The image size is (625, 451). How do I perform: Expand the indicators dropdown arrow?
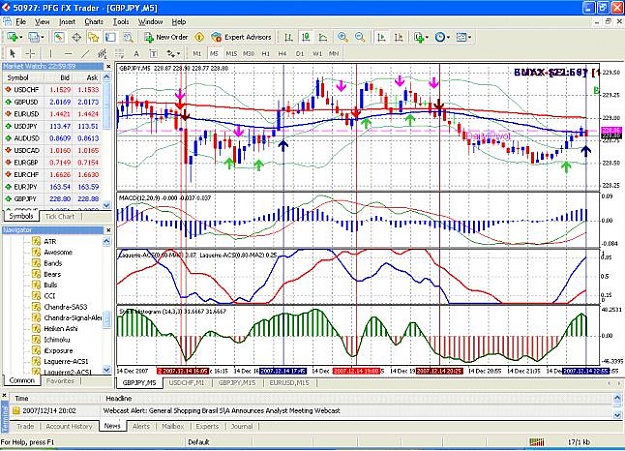click(x=426, y=37)
